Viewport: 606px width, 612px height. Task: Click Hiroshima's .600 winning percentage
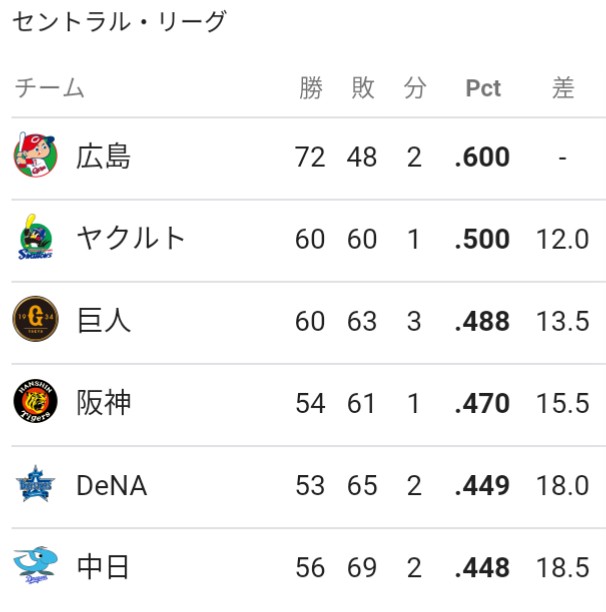pos(482,157)
